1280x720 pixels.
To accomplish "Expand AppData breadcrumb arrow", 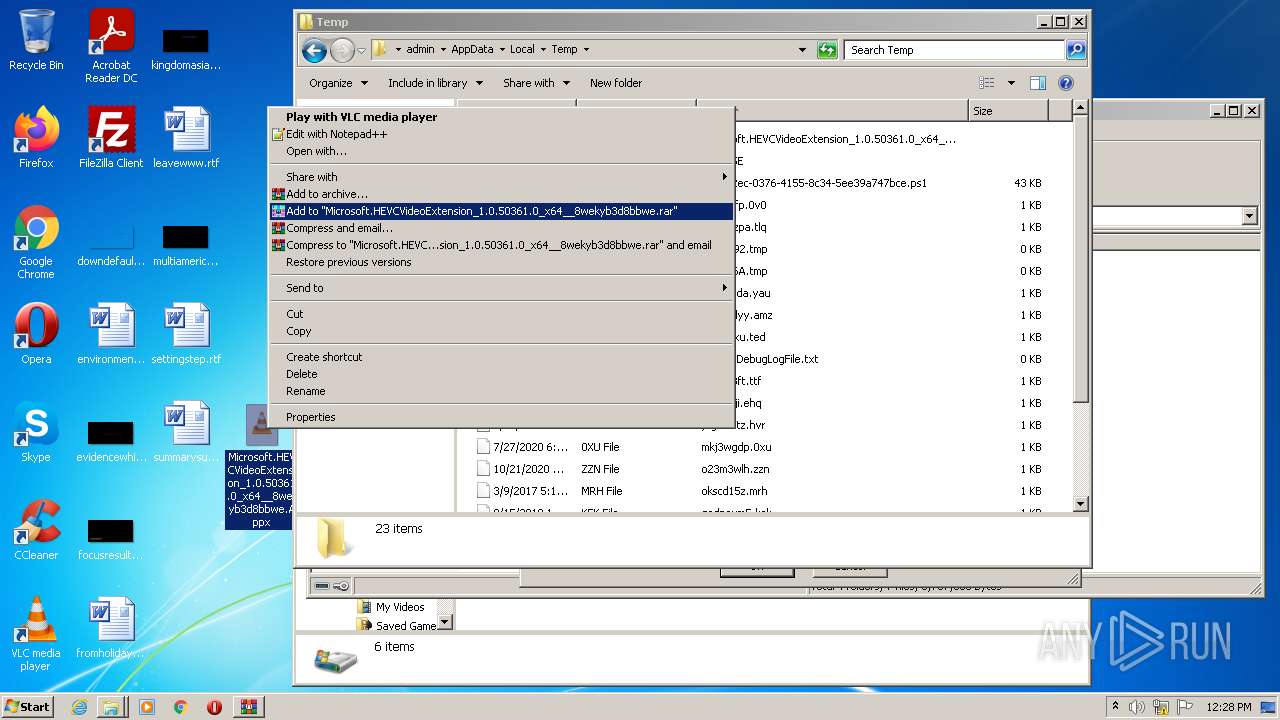I will pos(503,50).
